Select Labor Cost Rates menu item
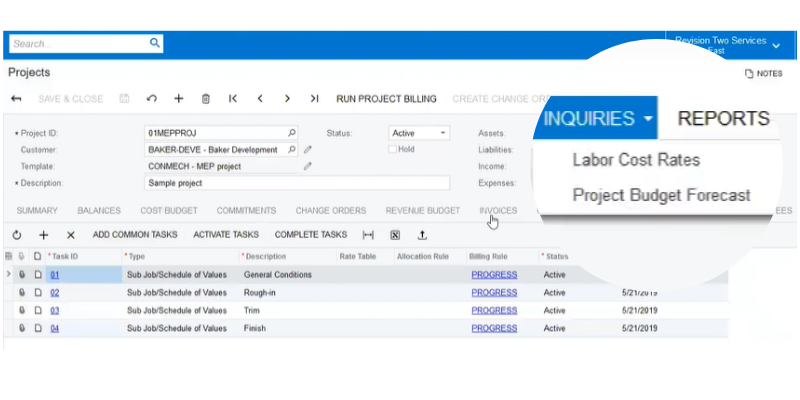The image size is (800, 400). (636, 160)
